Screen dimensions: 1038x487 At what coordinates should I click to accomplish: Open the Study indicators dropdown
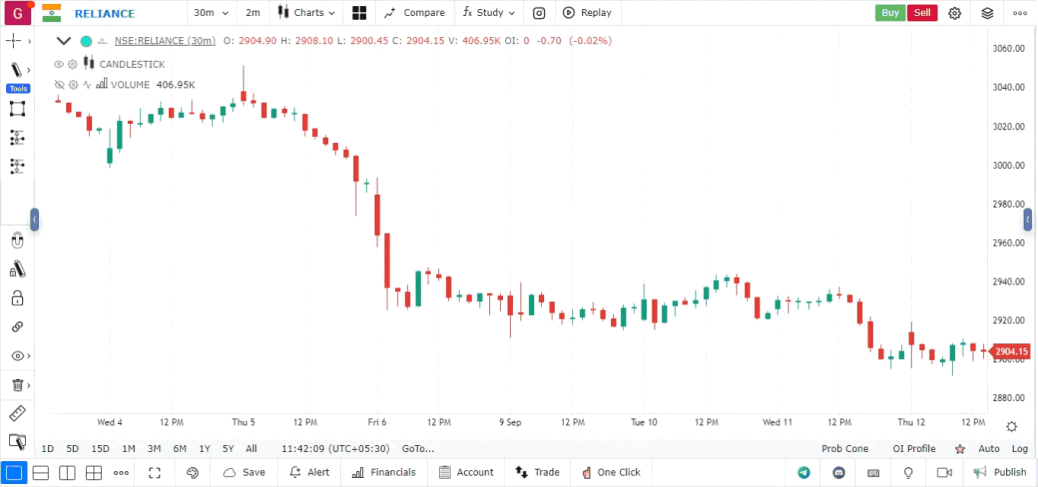[489, 13]
